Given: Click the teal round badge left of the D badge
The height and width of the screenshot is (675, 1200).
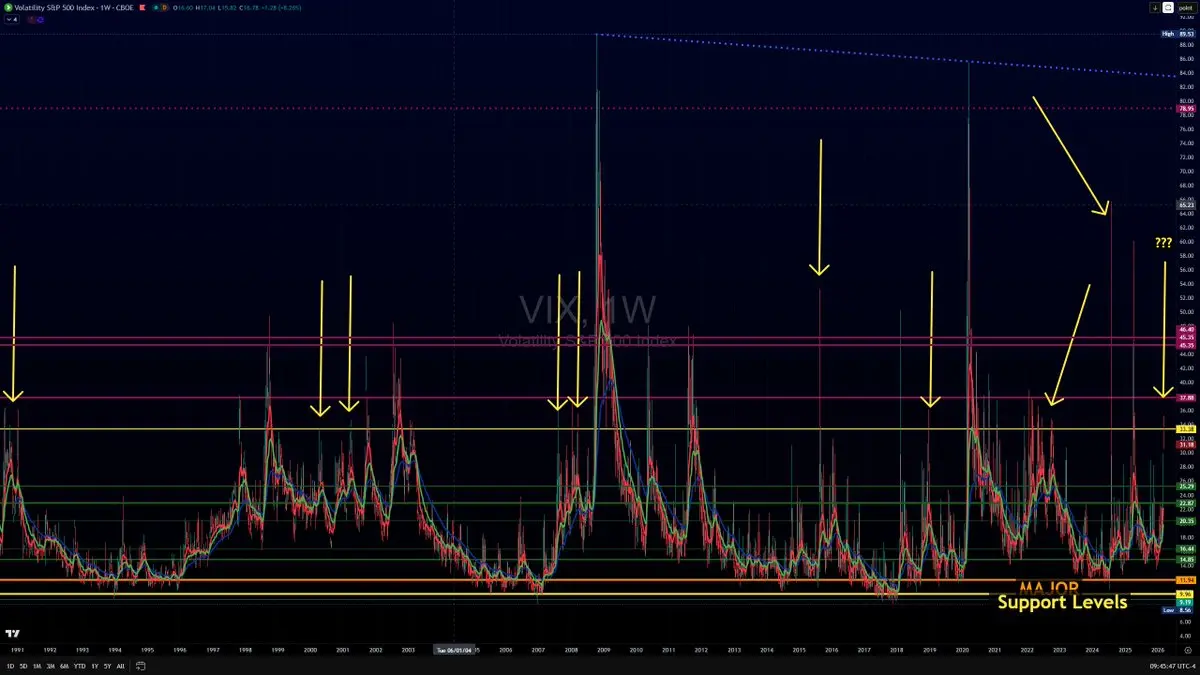Looking at the screenshot, I should click(x=156, y=8).
